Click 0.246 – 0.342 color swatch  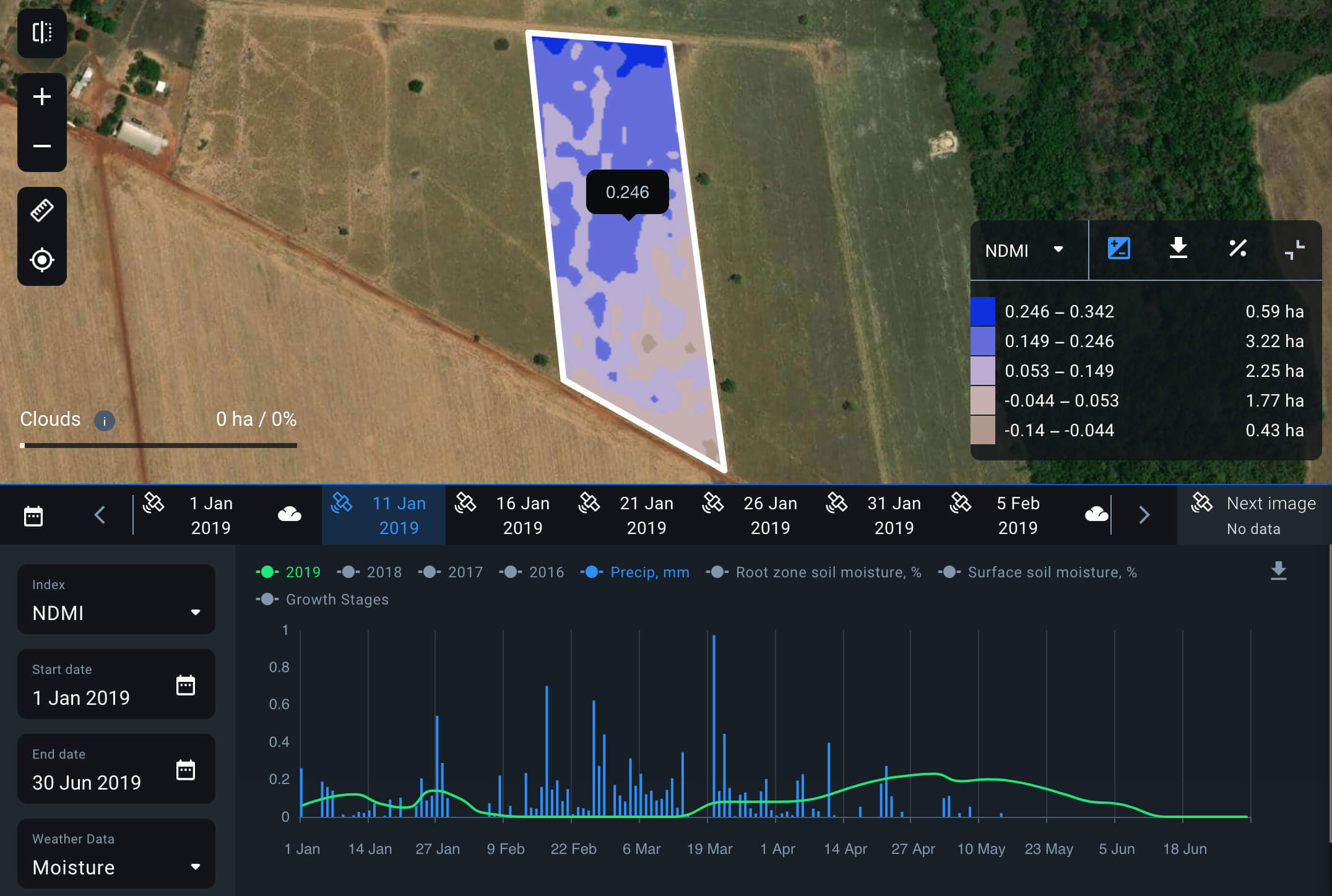coord(983,311)
